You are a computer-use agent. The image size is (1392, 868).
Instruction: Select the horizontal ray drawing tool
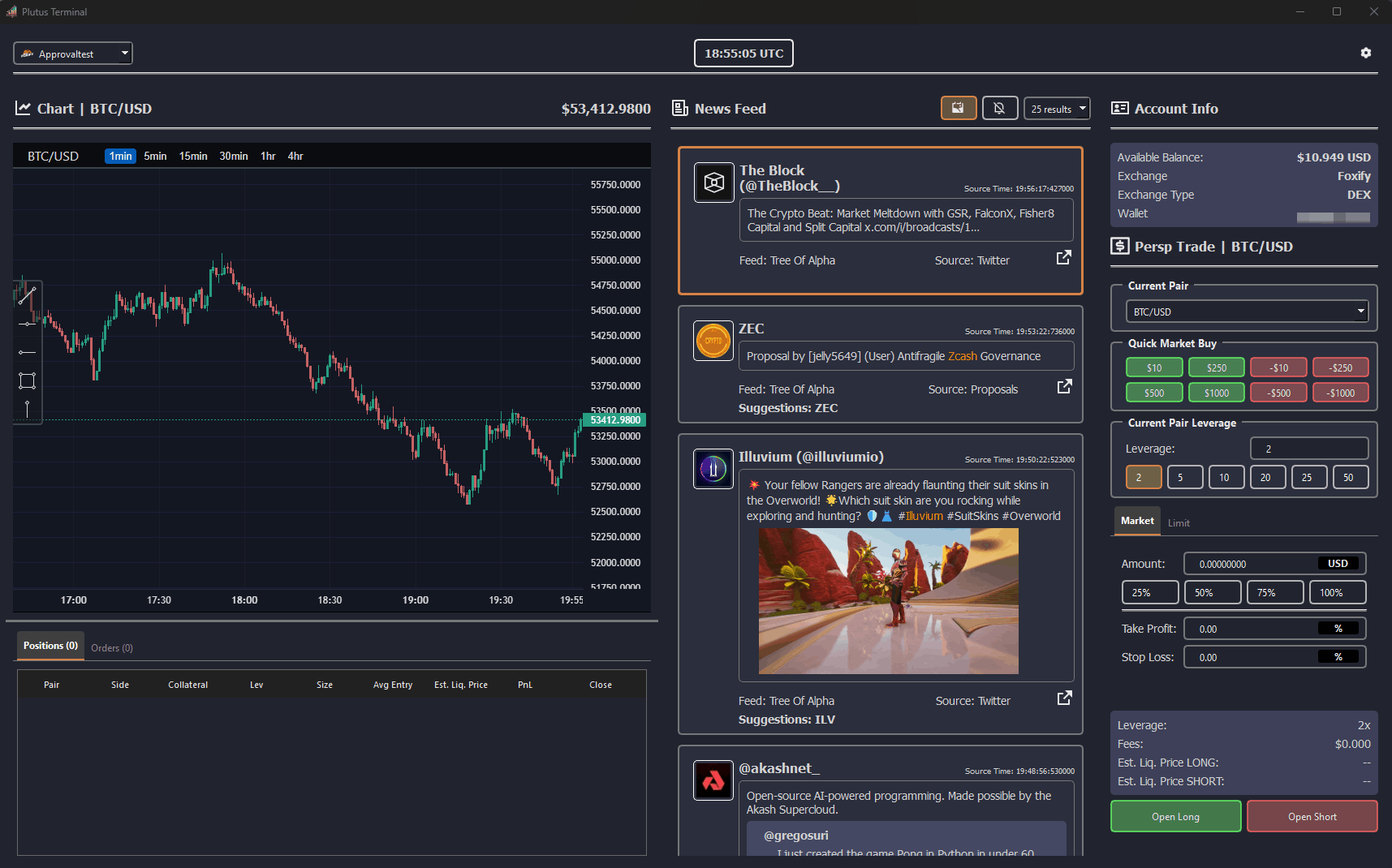pyautogui.click(x=27, y=352)
